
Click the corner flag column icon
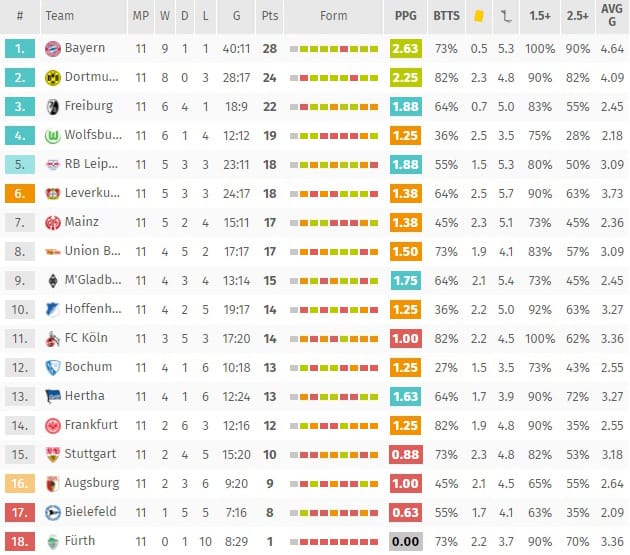[506, 16]
